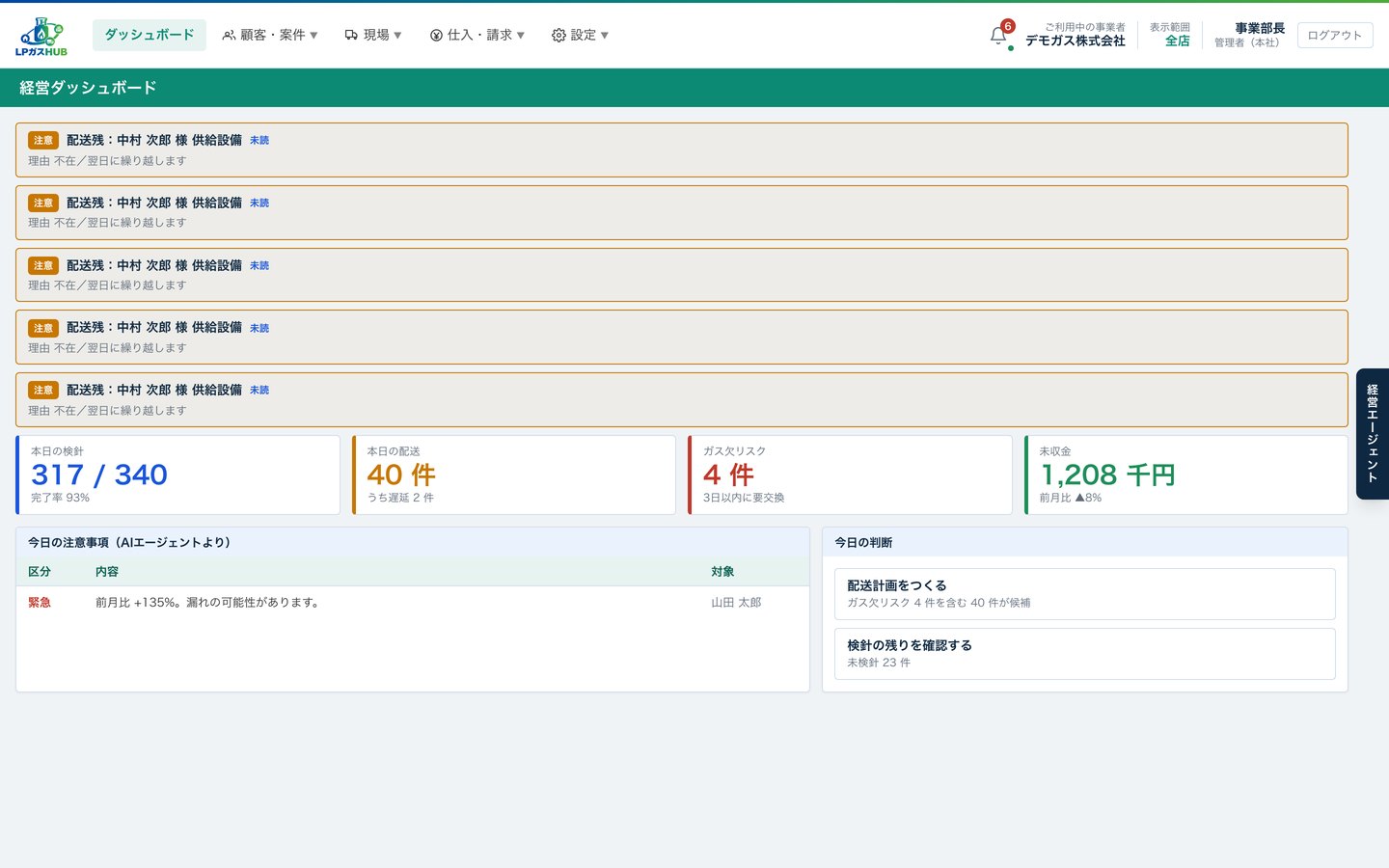The image size is (1389, 868).
Task: Click the 区分 column header
Action: click(x=40, y=572)
